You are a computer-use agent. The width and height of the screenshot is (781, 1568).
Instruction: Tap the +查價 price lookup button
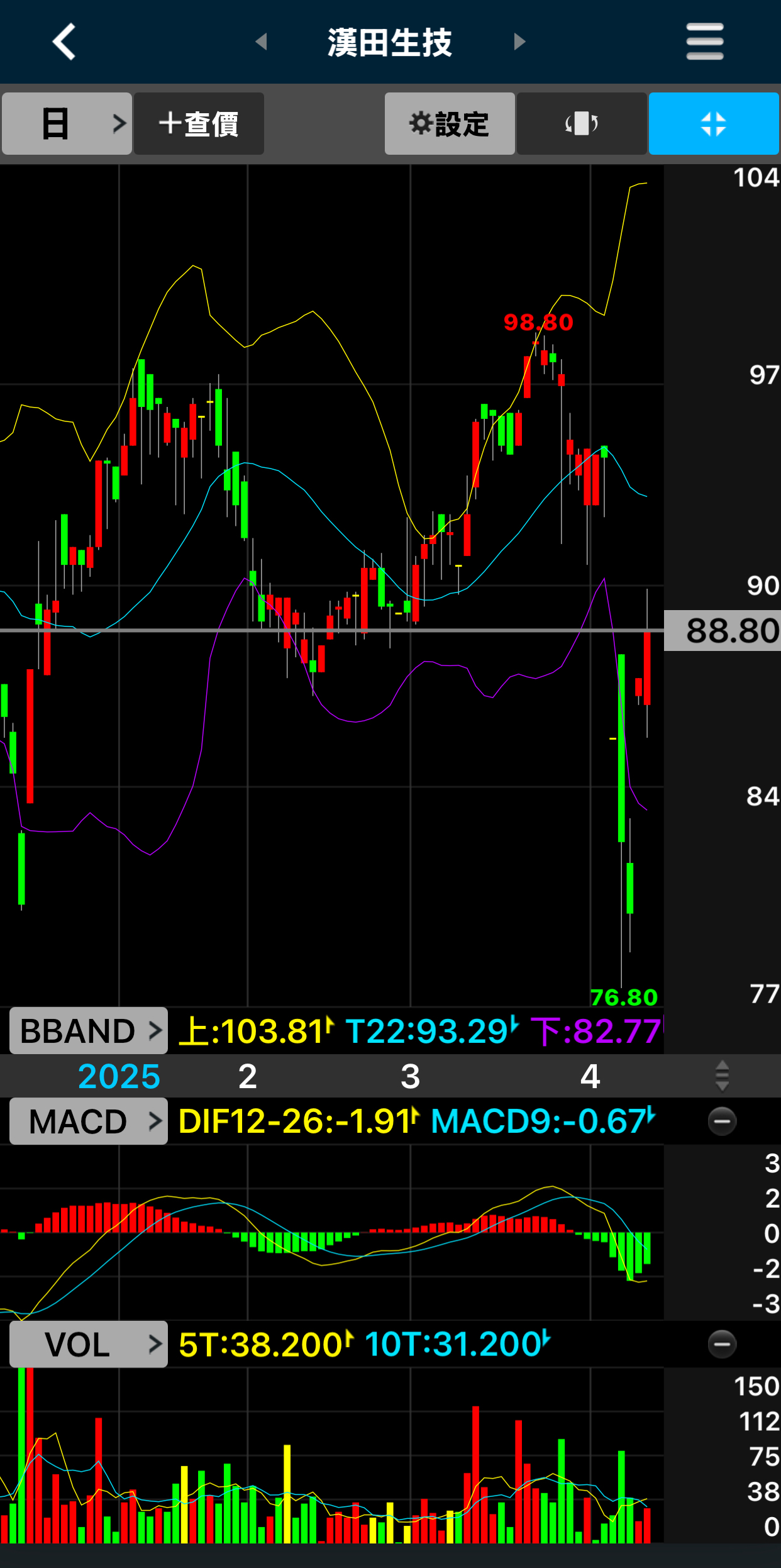point(199,123)
